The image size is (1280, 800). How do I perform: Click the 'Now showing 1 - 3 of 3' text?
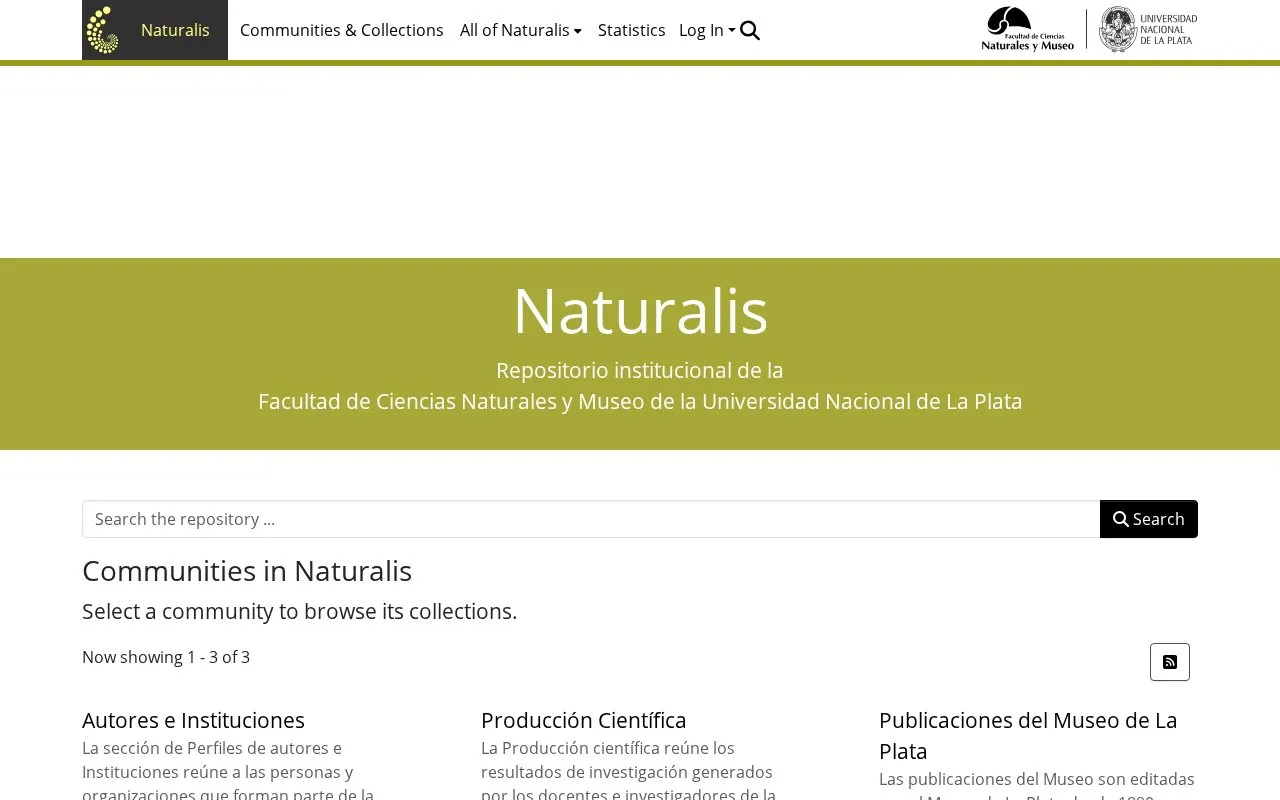tap(166, 657)
